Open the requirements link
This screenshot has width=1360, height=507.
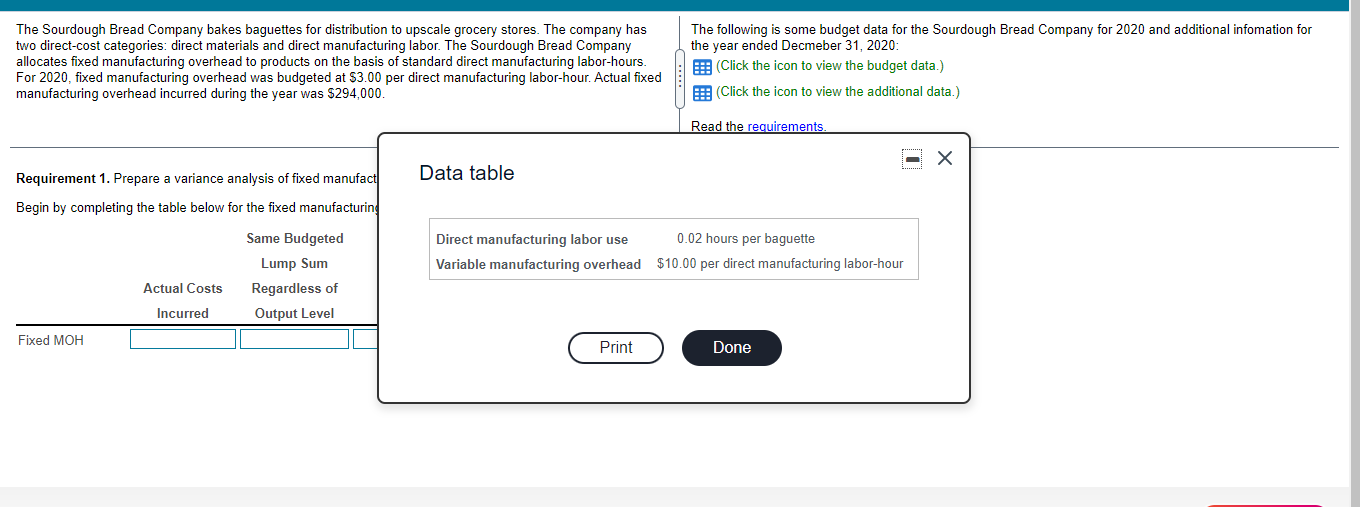(x=786, y=126)
